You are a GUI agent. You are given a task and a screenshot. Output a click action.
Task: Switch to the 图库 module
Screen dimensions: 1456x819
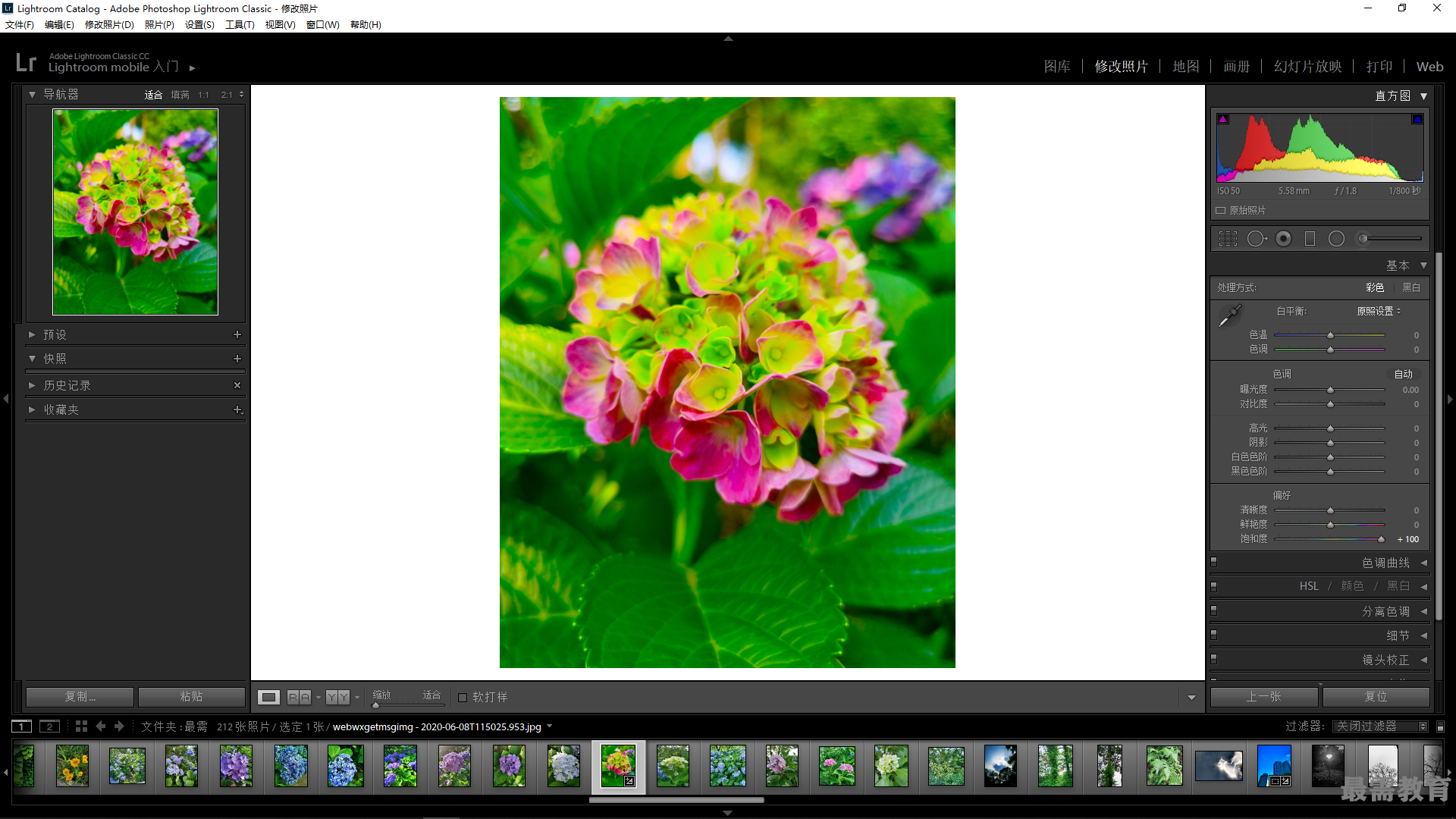point(1057,67)
